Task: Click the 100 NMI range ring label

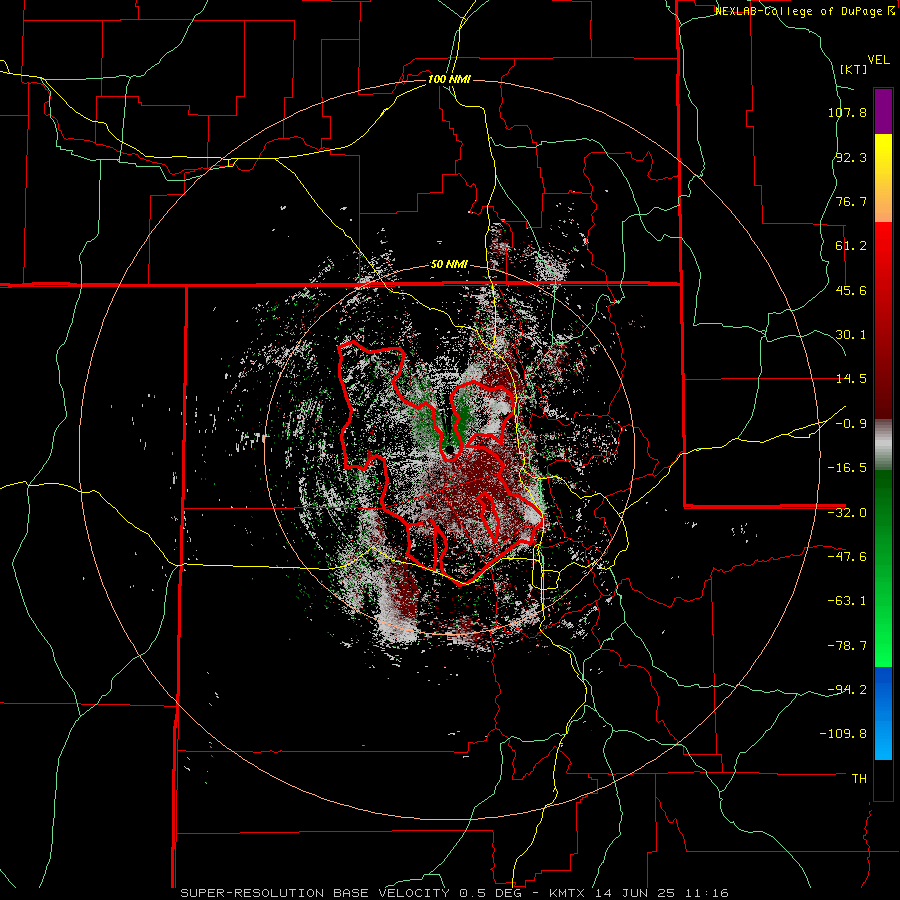Action: pos(449,79)
